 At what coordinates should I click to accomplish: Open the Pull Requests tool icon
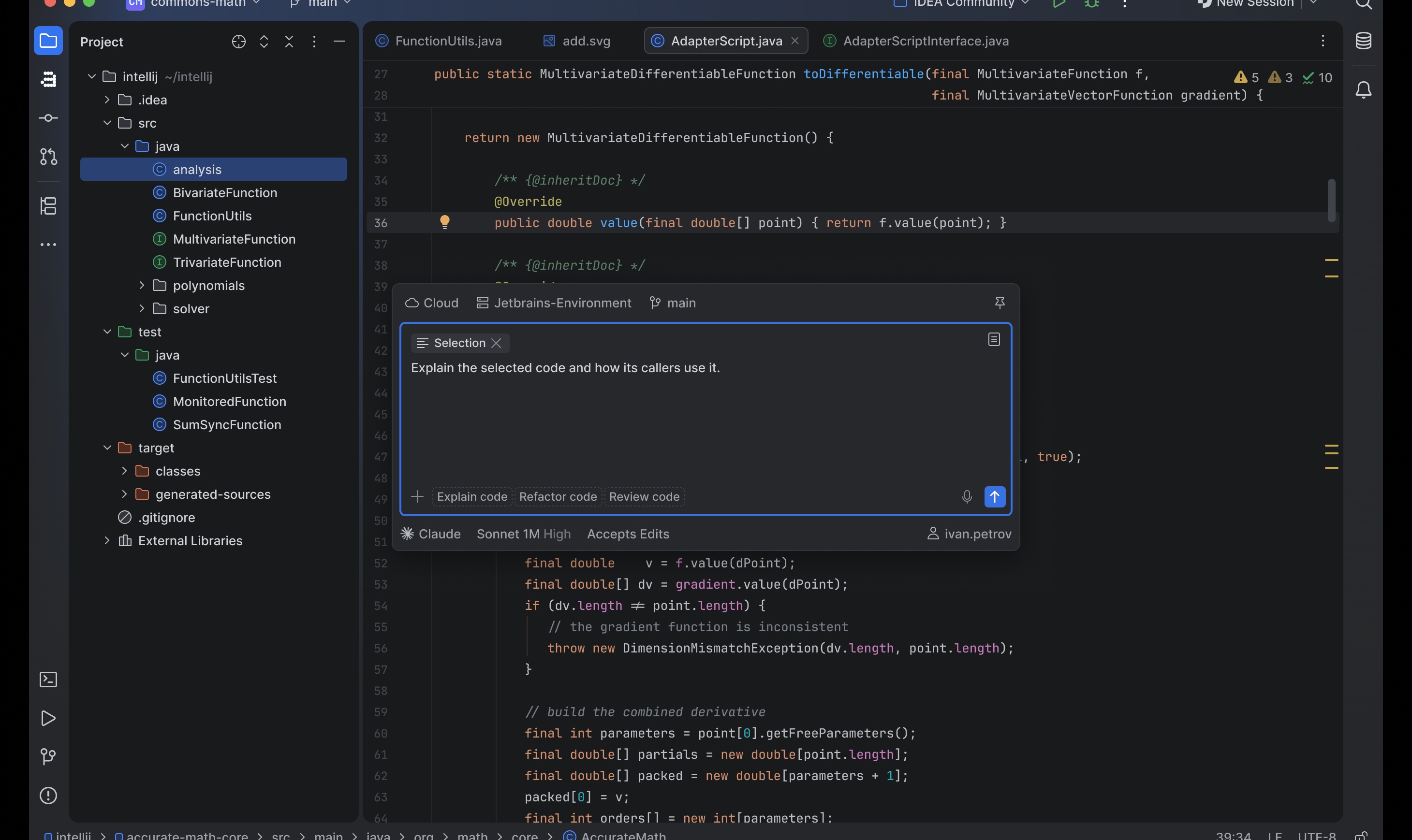48,157
